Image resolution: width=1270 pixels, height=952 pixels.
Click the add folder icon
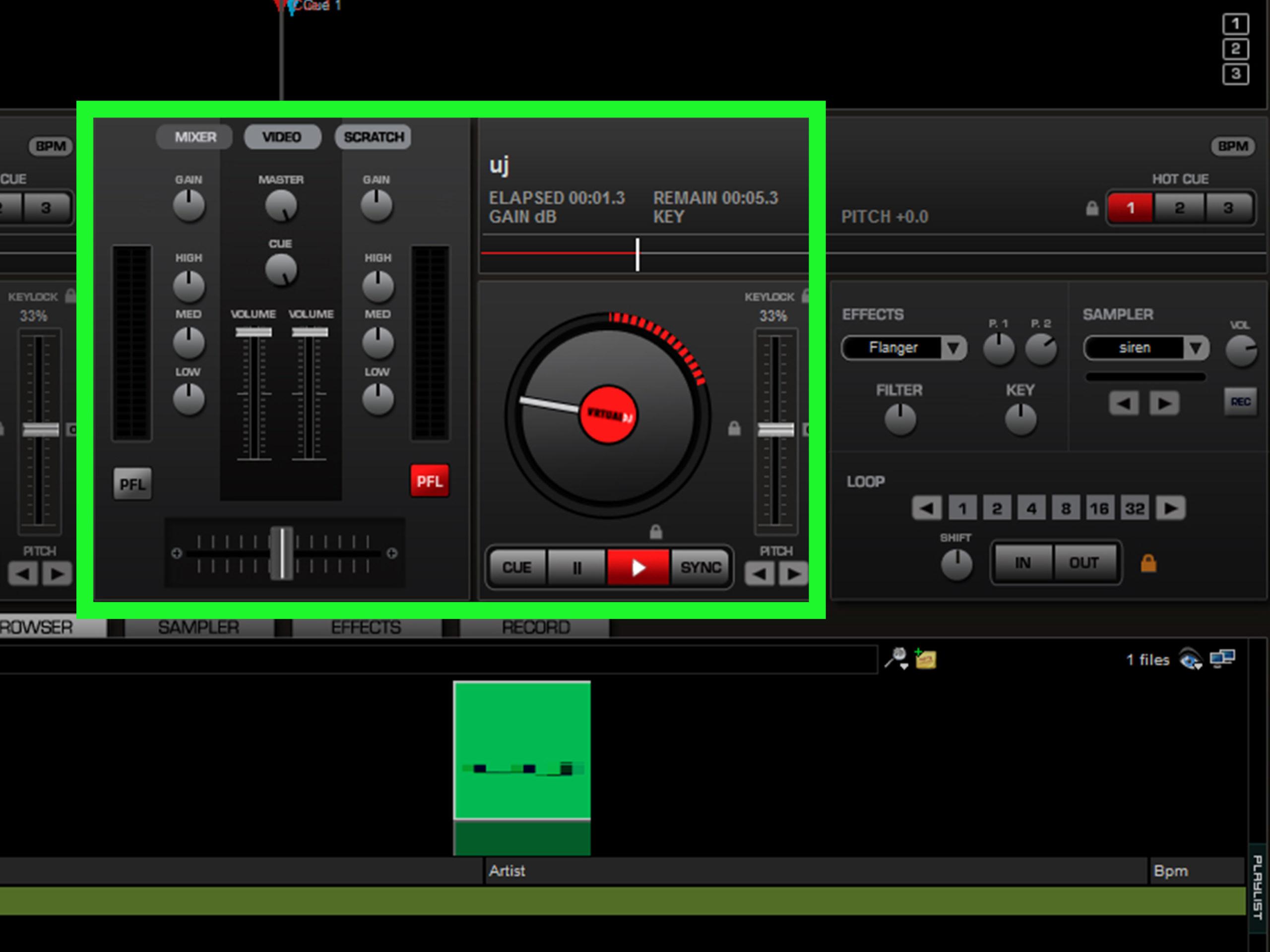point(926,659)
